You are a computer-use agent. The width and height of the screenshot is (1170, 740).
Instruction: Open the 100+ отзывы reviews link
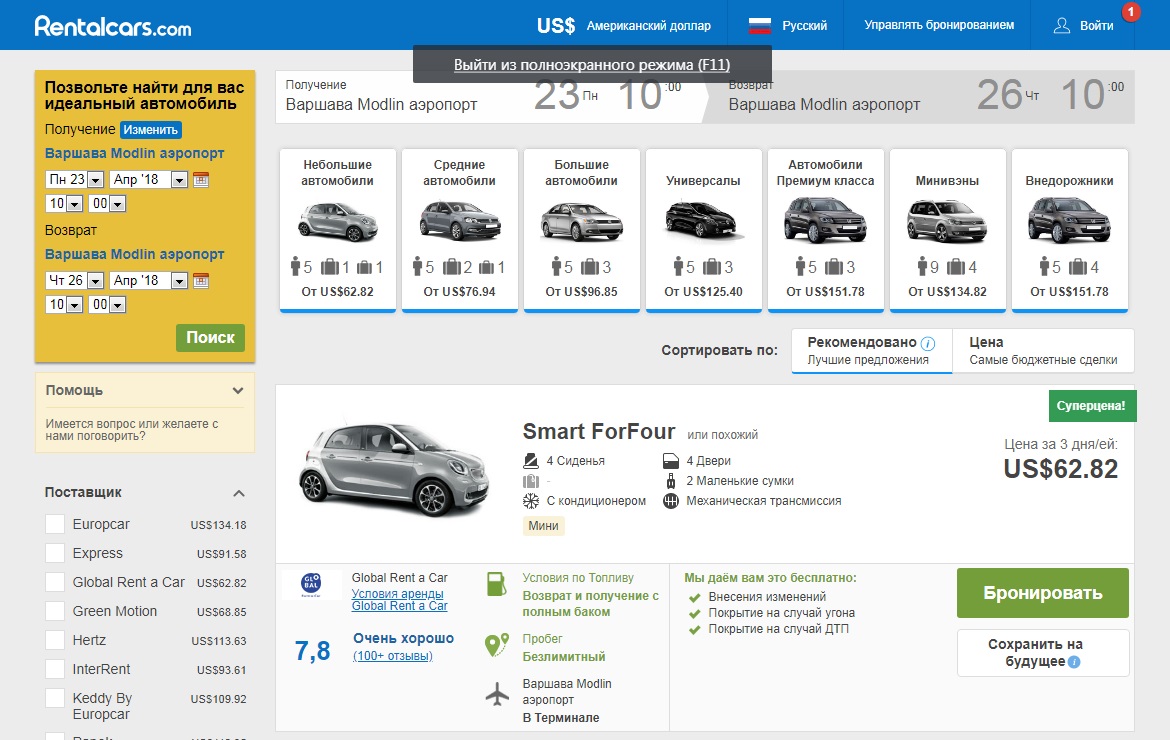point(392,656)
